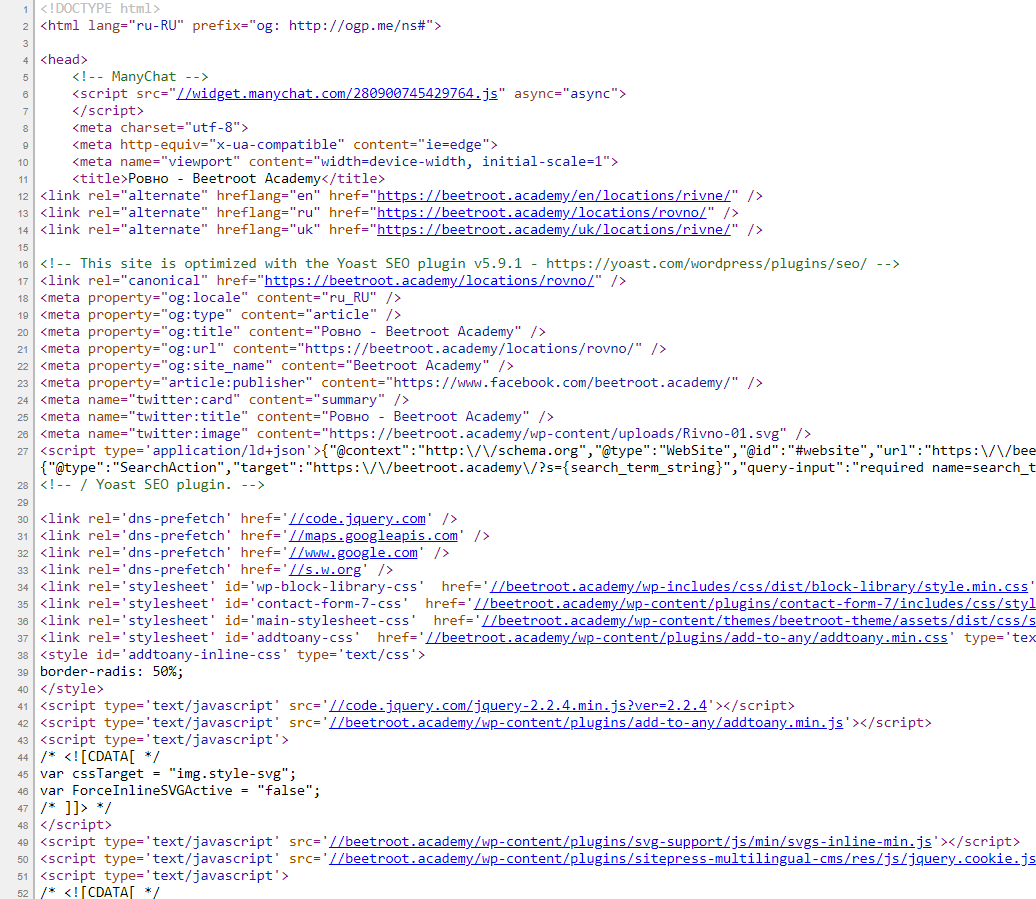Image resolution: width=1036 pixels, height=899 pixels.
Task: Open the addtoany.min.css stylesheet link
Action: [686, 638]
